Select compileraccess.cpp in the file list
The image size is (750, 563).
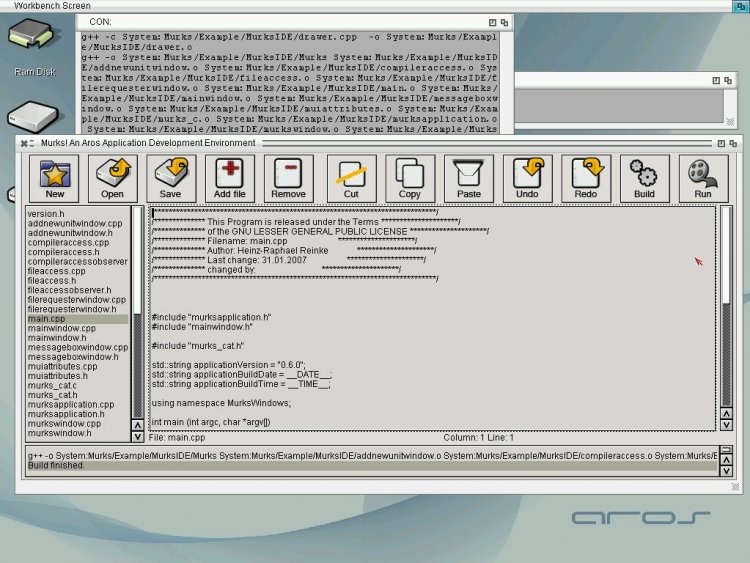point(77,243)
